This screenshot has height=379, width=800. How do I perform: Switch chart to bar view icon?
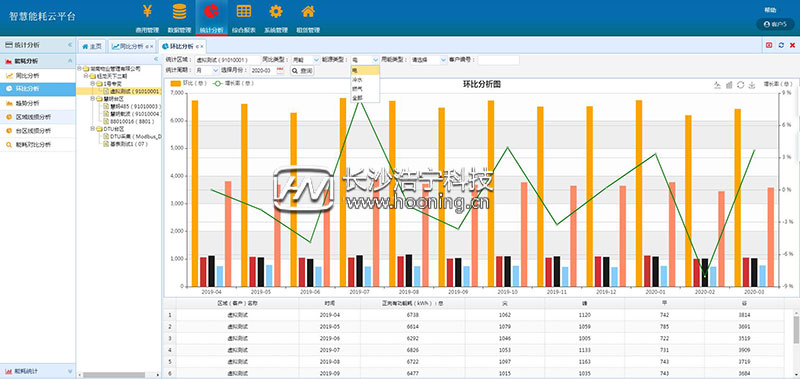[x=729, y=85]
